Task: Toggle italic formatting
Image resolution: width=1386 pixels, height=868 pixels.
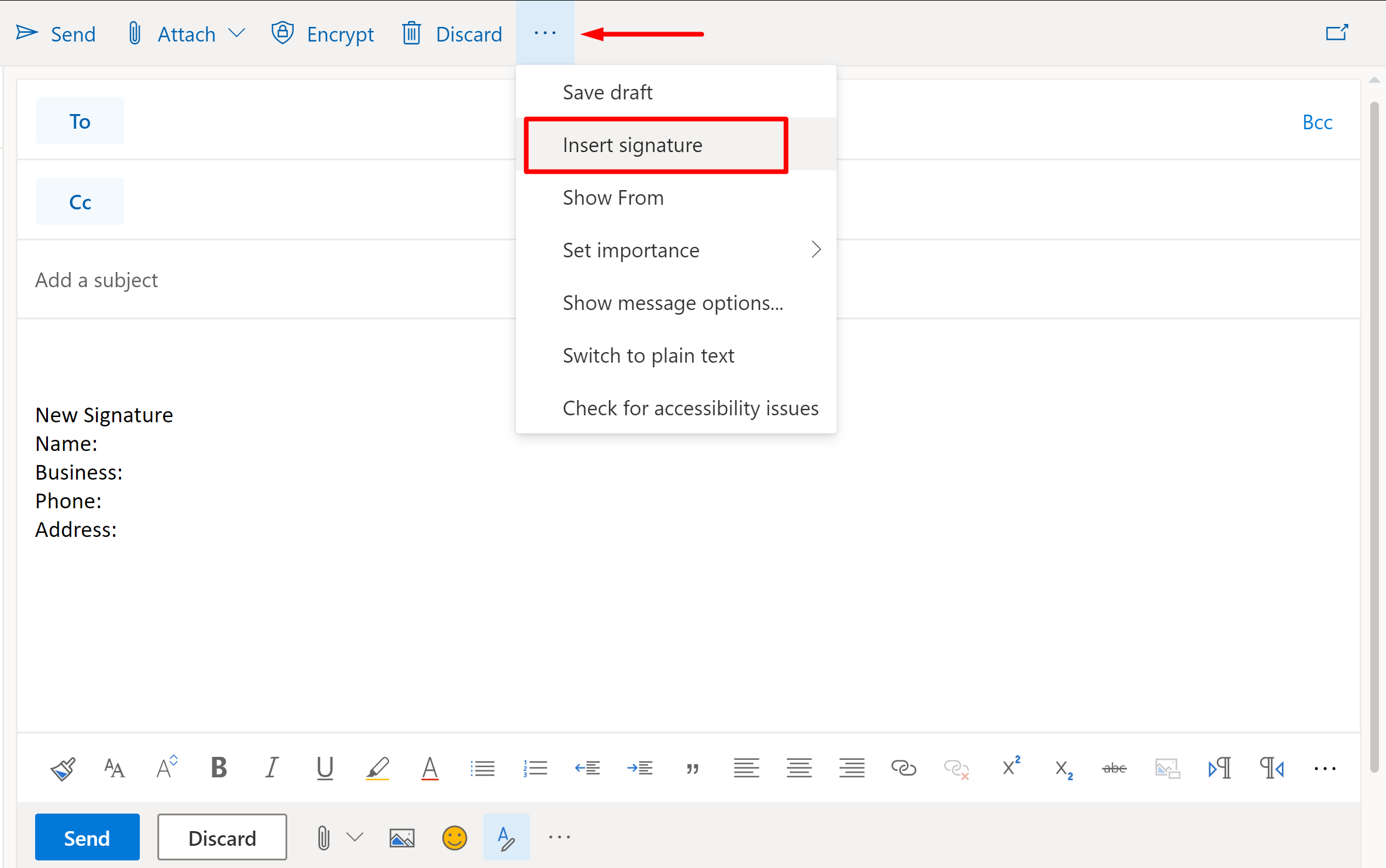Action: [271, 768]
